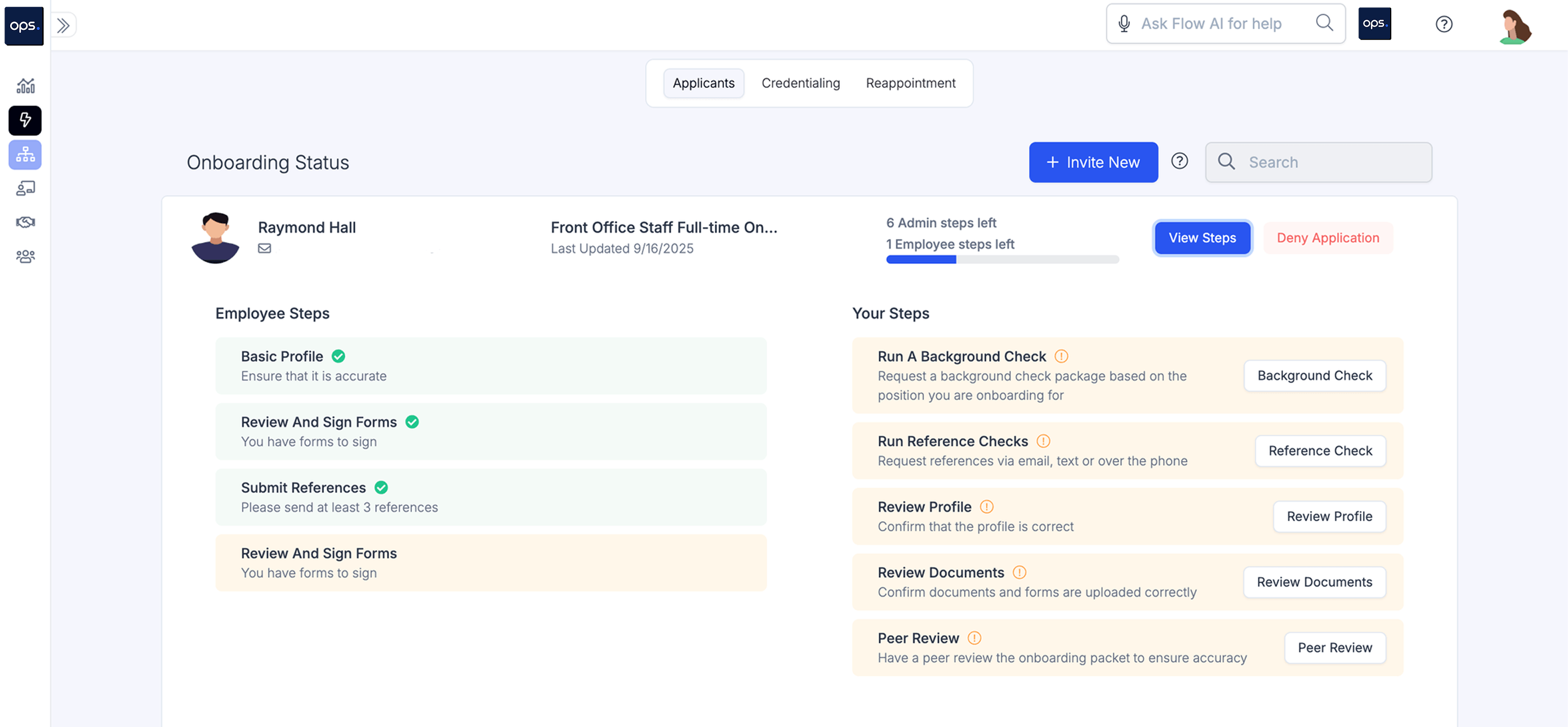Click the lightning bolt sidebar icon
The height and width of the screenshot is (727, 1568).
[25, 120]
